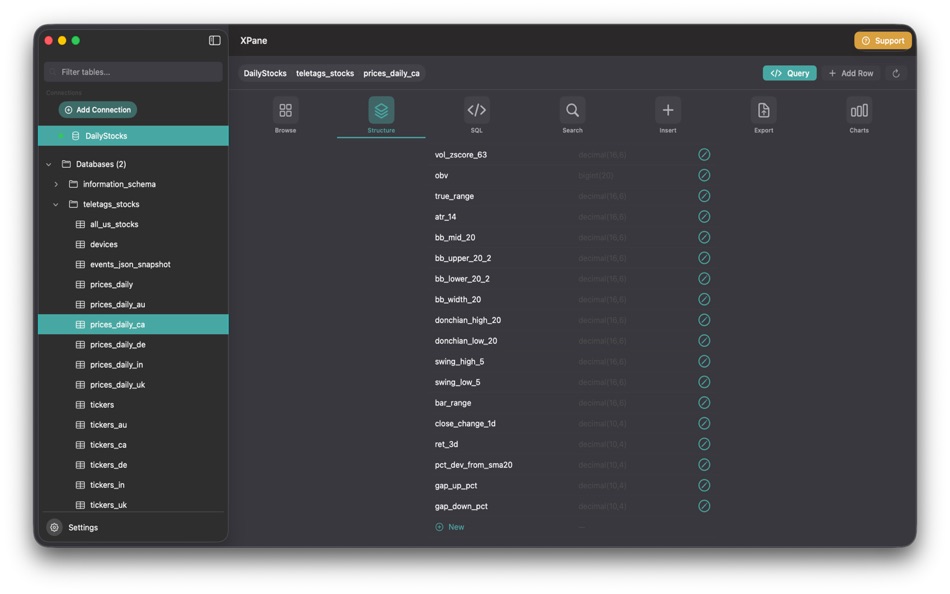This screenshot has width=950, height=594.
Task: Click the Search icon in the toolbar
Action: click(x=572, y=112)
